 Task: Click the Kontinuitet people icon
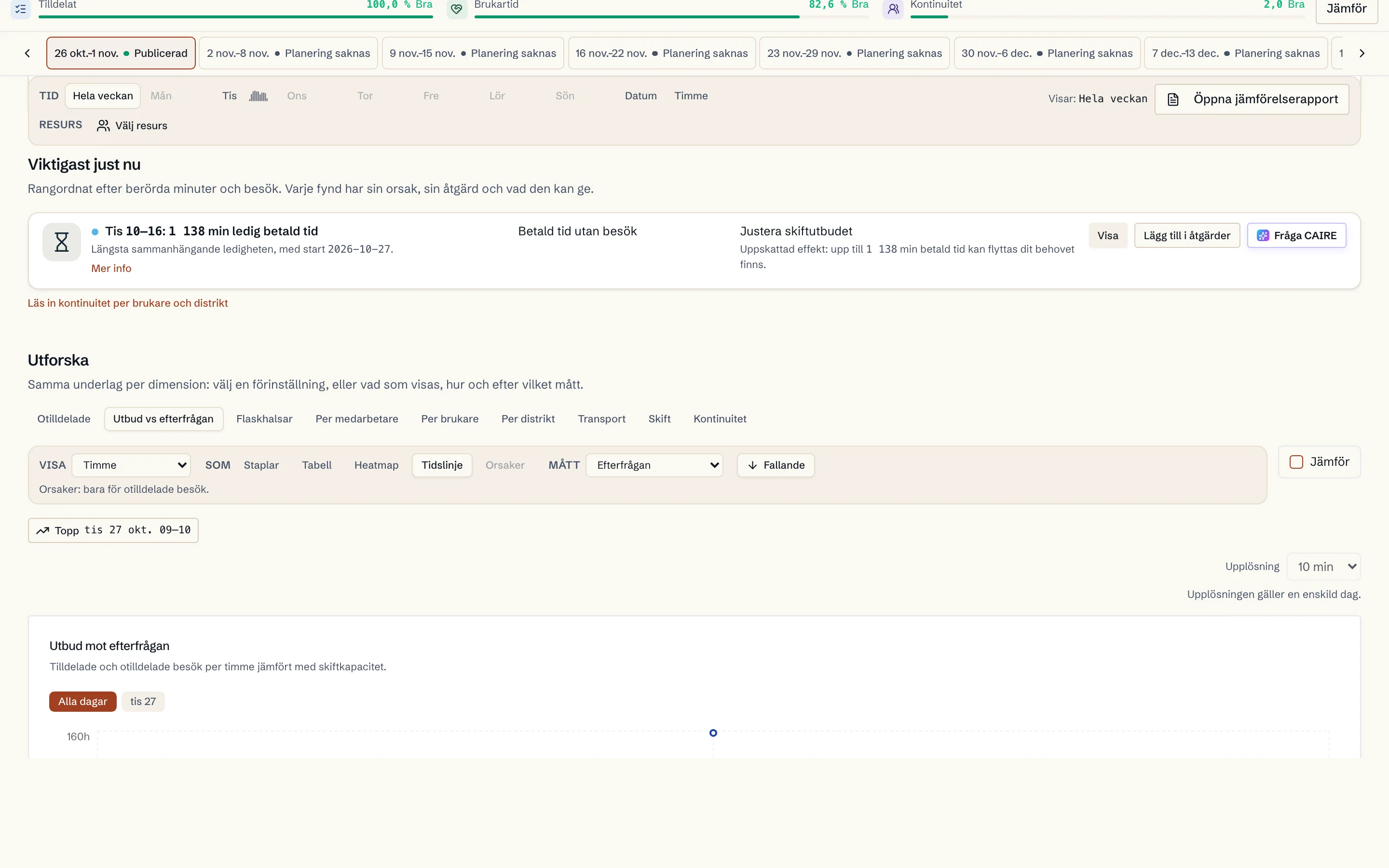pos(893,9)
